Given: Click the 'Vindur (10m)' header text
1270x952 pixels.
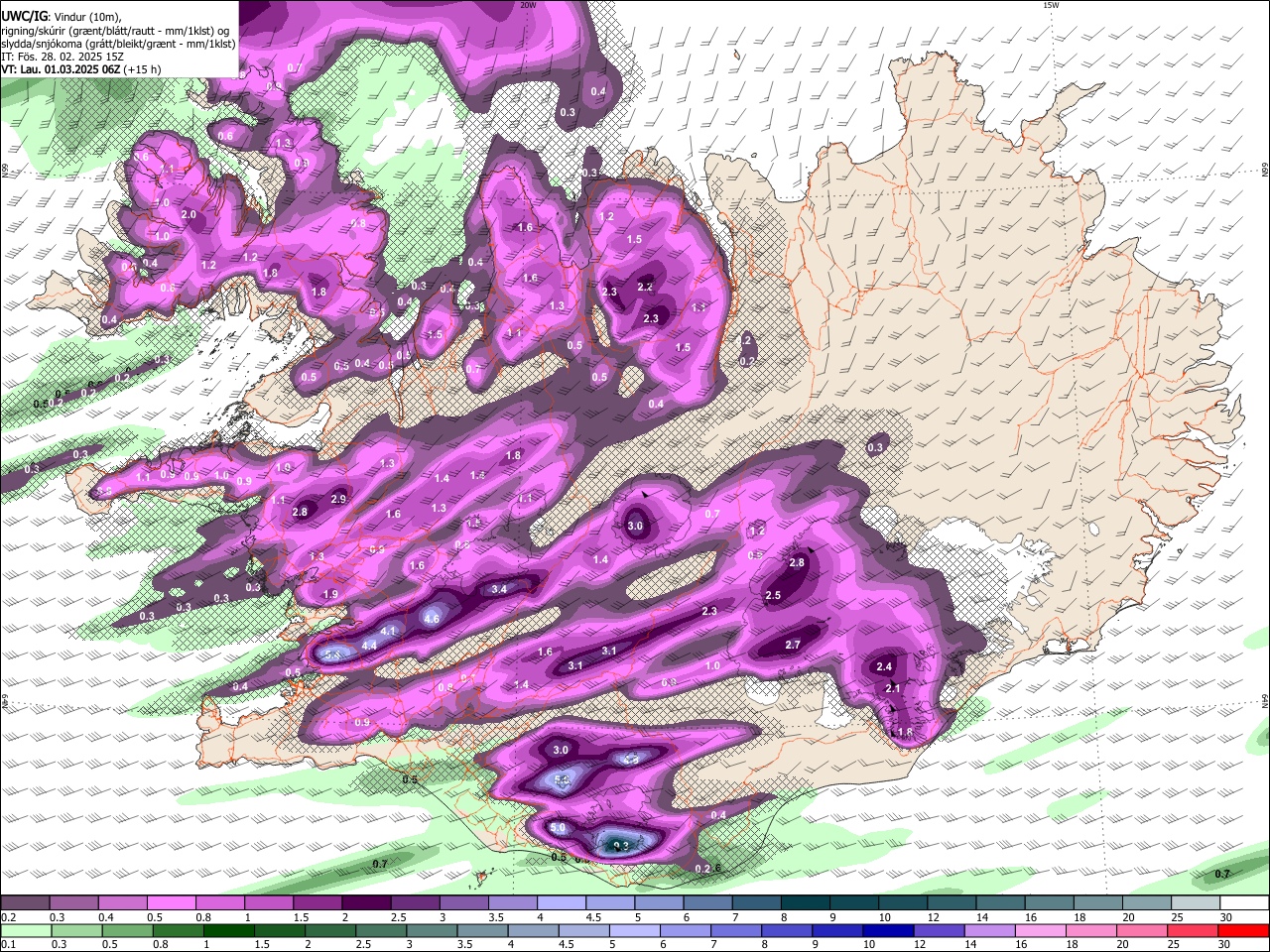Looking at the screenshot, I should point(85,16).
